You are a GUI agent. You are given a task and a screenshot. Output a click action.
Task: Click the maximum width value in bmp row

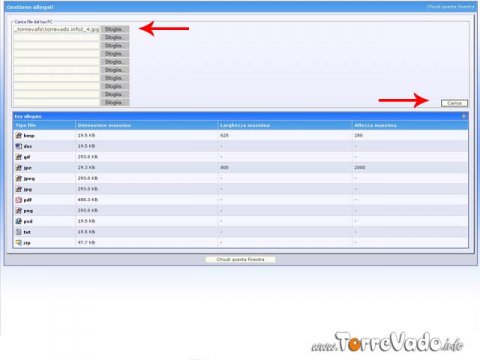coord(224,135)
